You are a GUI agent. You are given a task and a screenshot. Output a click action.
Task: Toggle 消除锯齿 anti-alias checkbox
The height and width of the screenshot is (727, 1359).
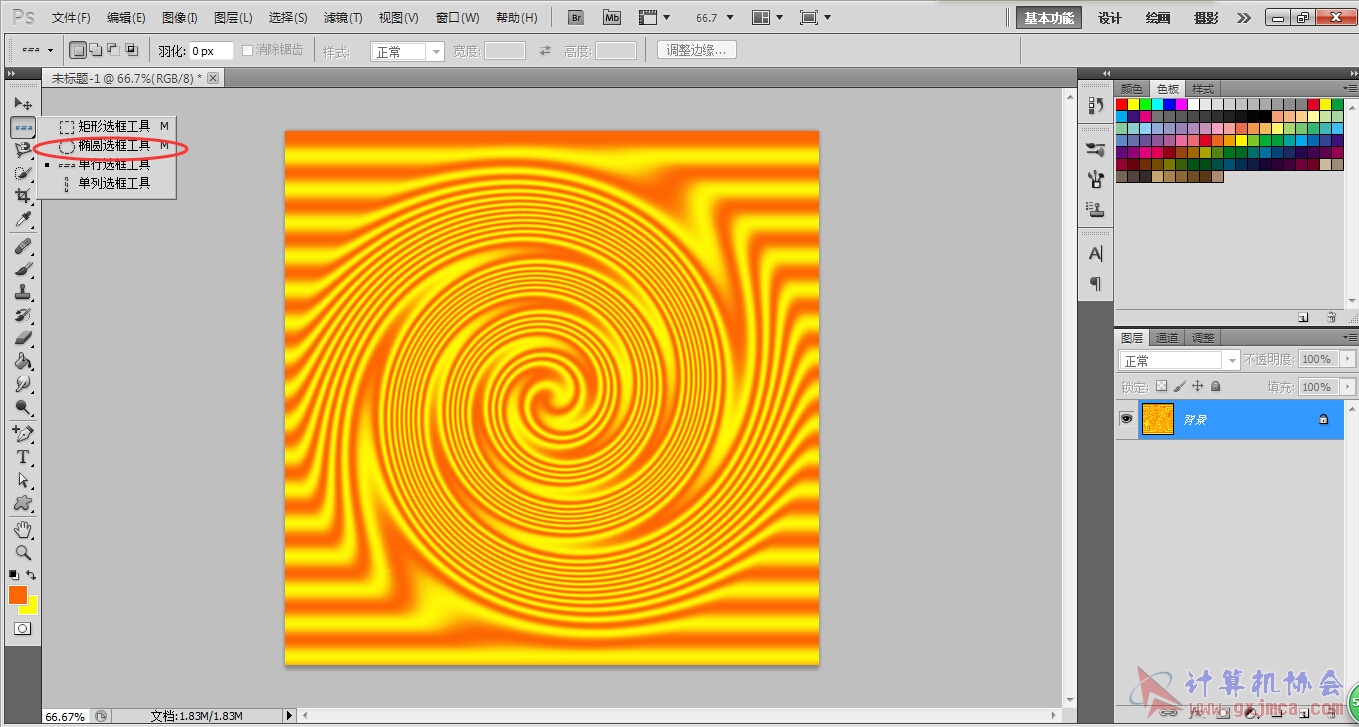(249, 50)
